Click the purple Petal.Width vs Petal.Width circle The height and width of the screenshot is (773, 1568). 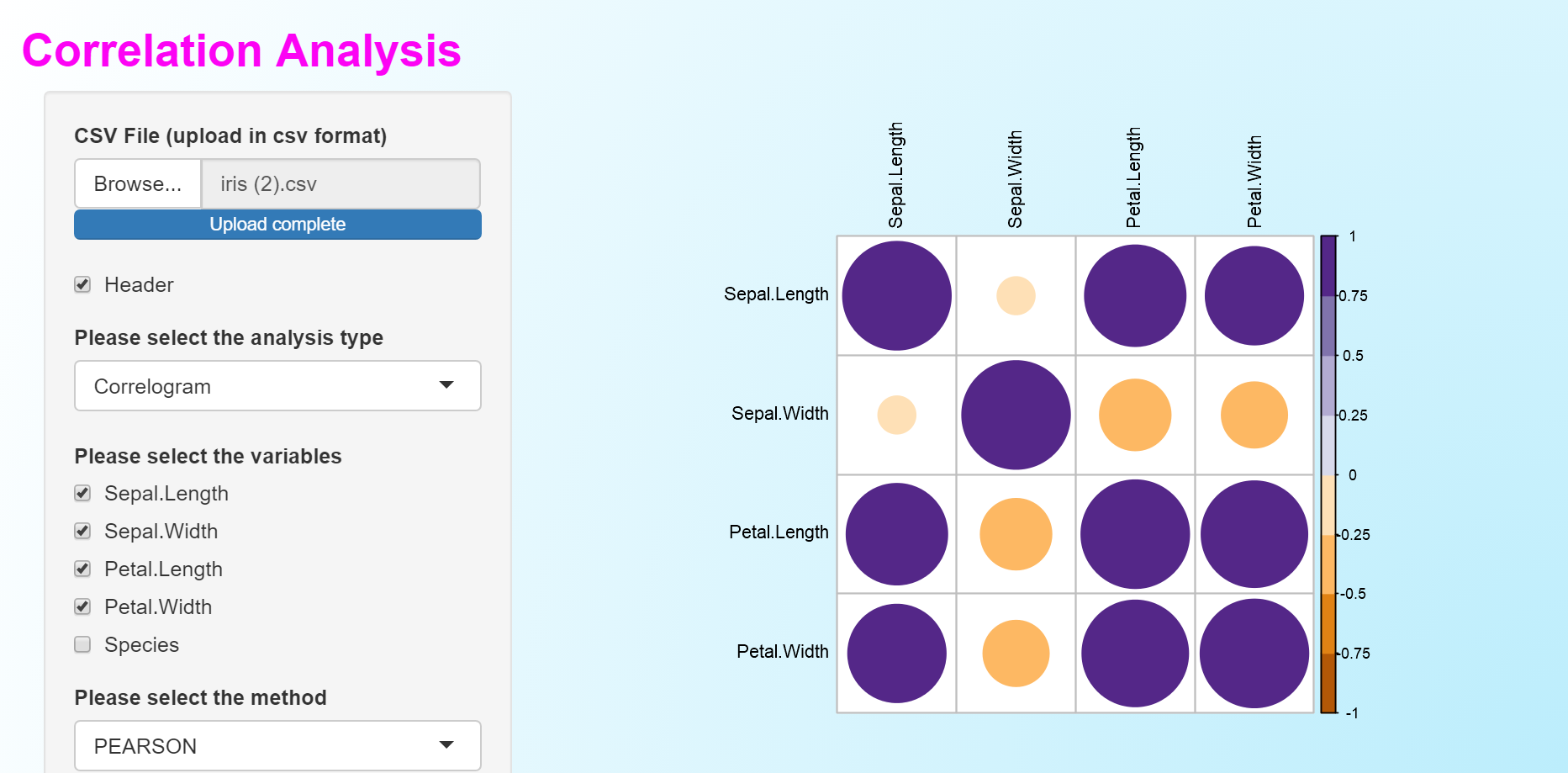coord(1254,654)
